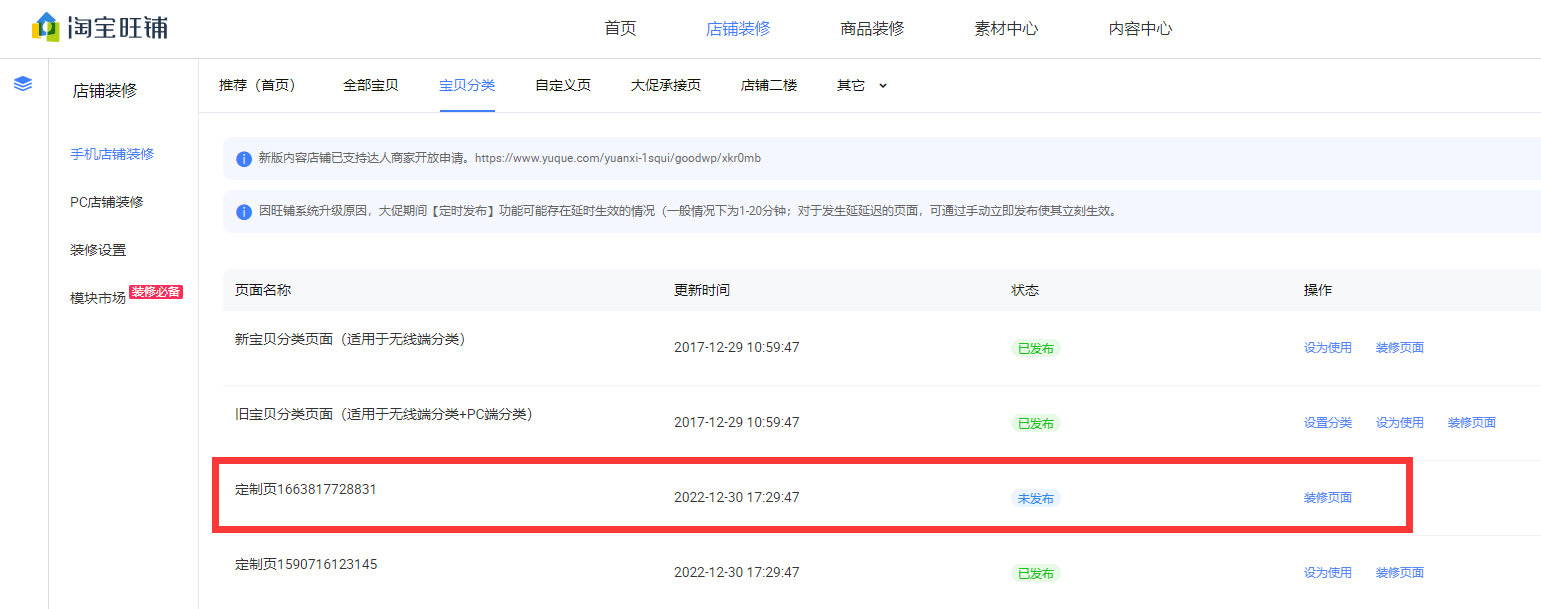Select 旧宝贝分类页面 row name
Screen dimensions: 1541x609
pos(383,414)
